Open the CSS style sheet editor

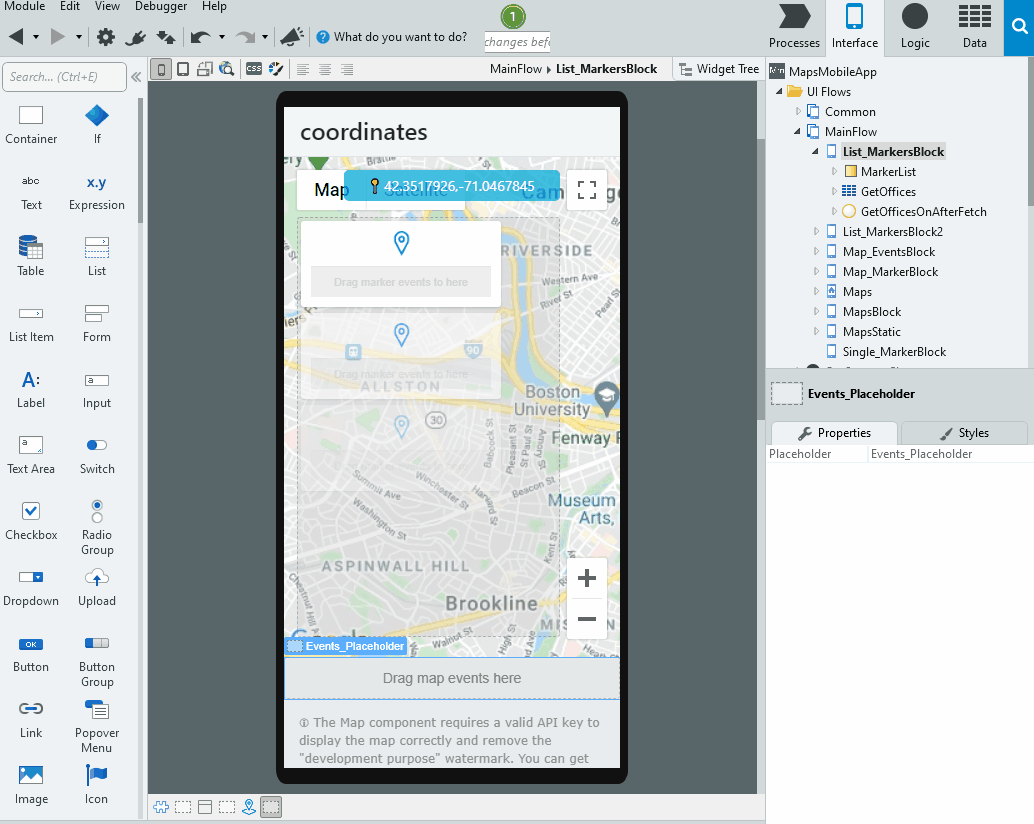(254, 69)
